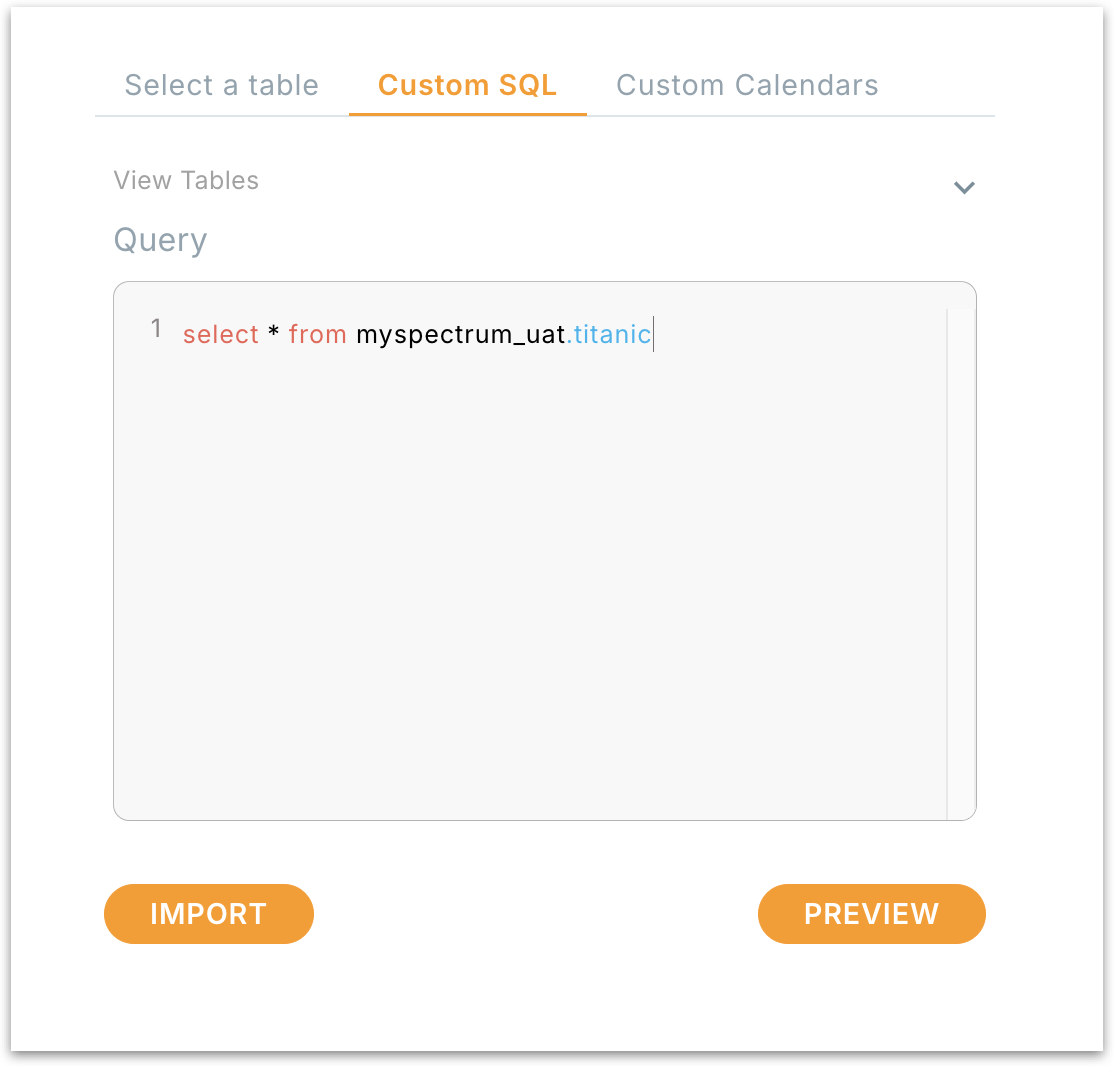Expand the View Tables chevron arrow

pyautogui.click(x=964, y=187)
